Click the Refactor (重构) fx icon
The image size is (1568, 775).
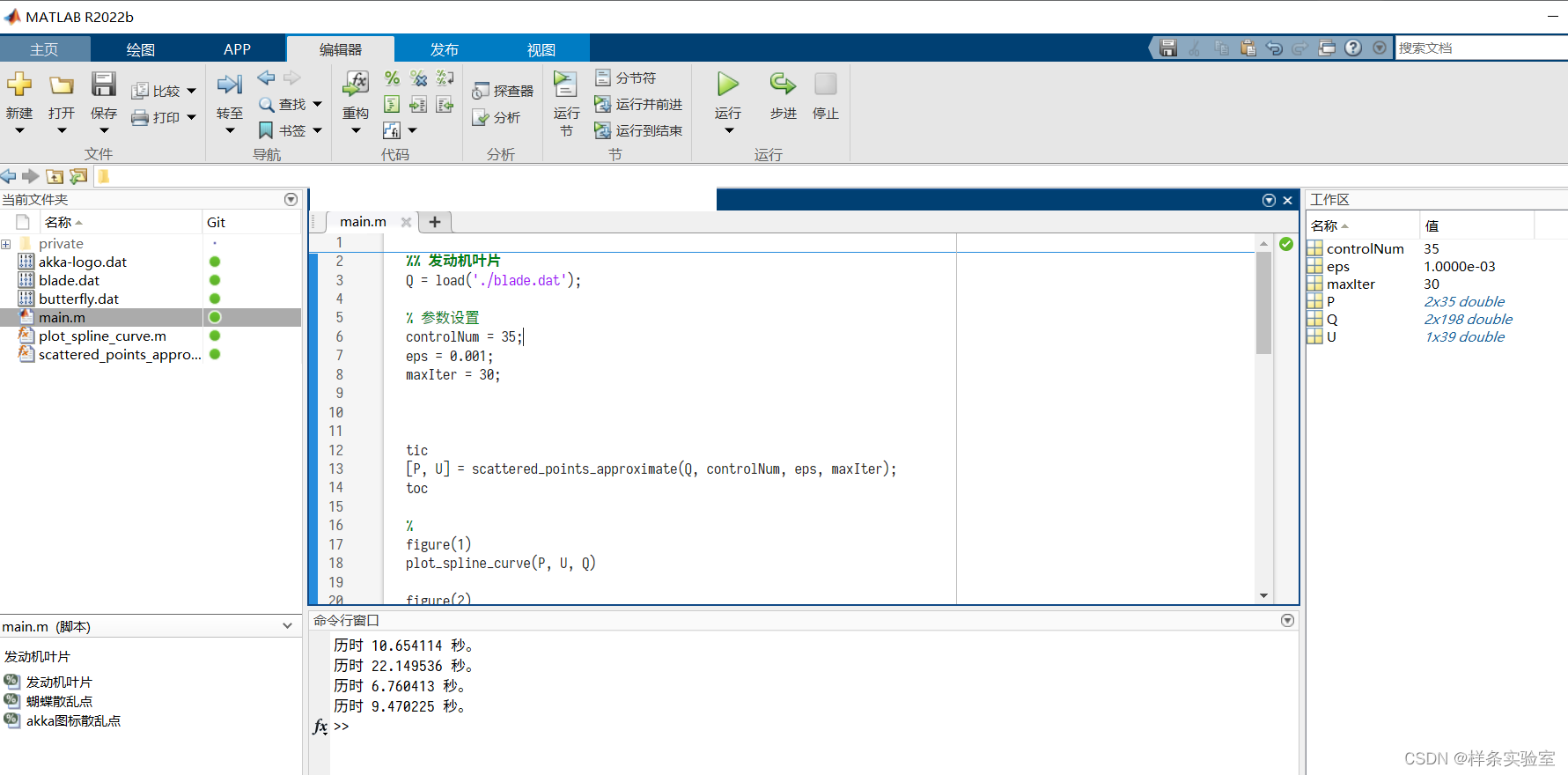tap(356, 85)
